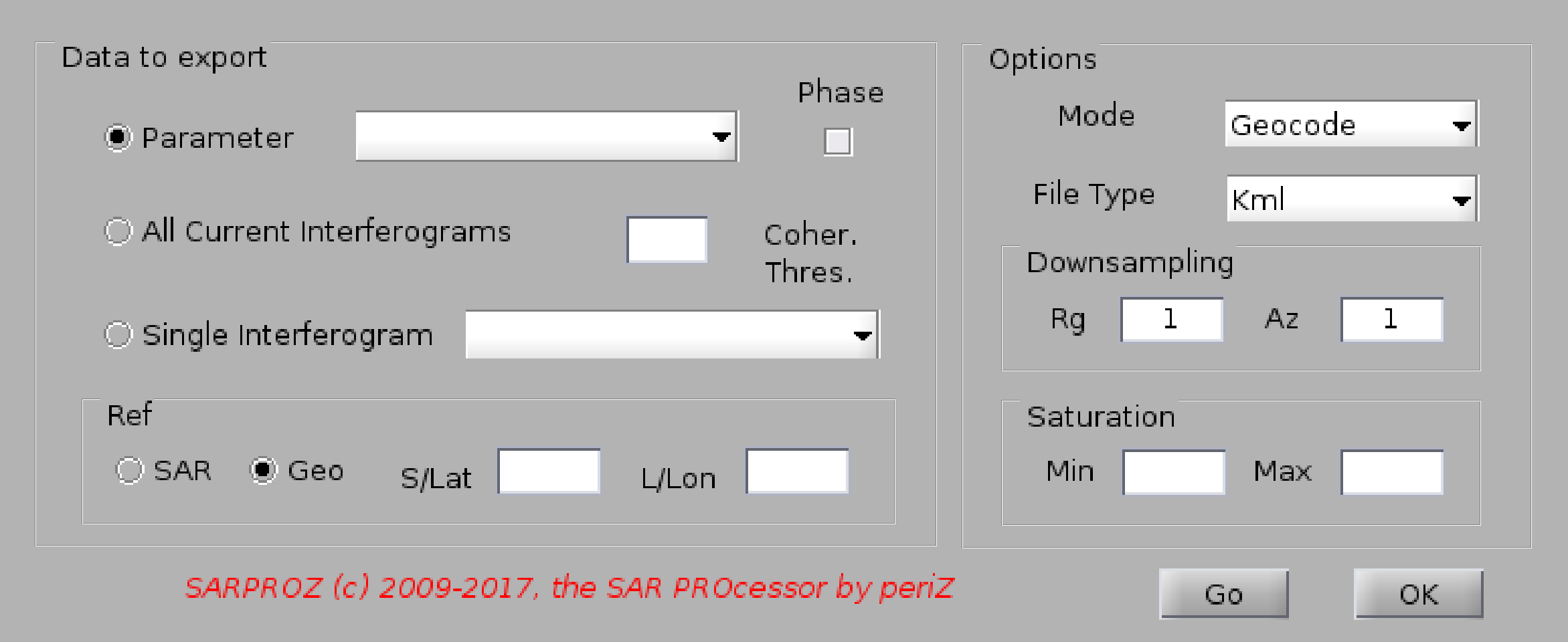
Task: Select the Geo reference radio button
Action: 264,470
